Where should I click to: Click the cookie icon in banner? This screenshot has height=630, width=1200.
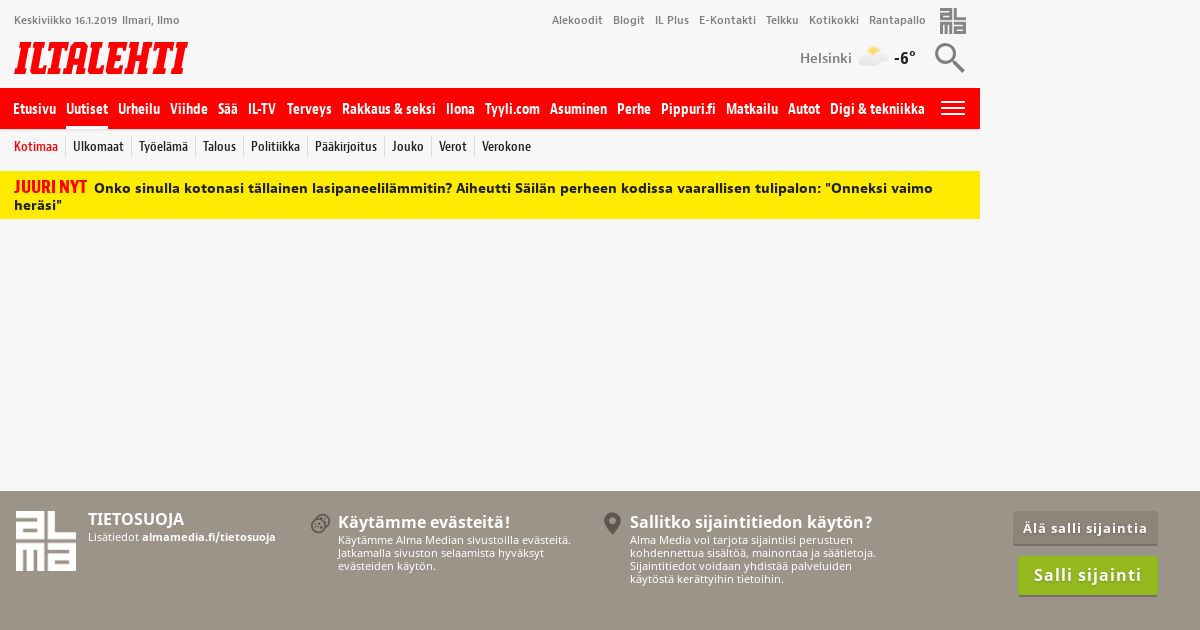click(320, 523)
